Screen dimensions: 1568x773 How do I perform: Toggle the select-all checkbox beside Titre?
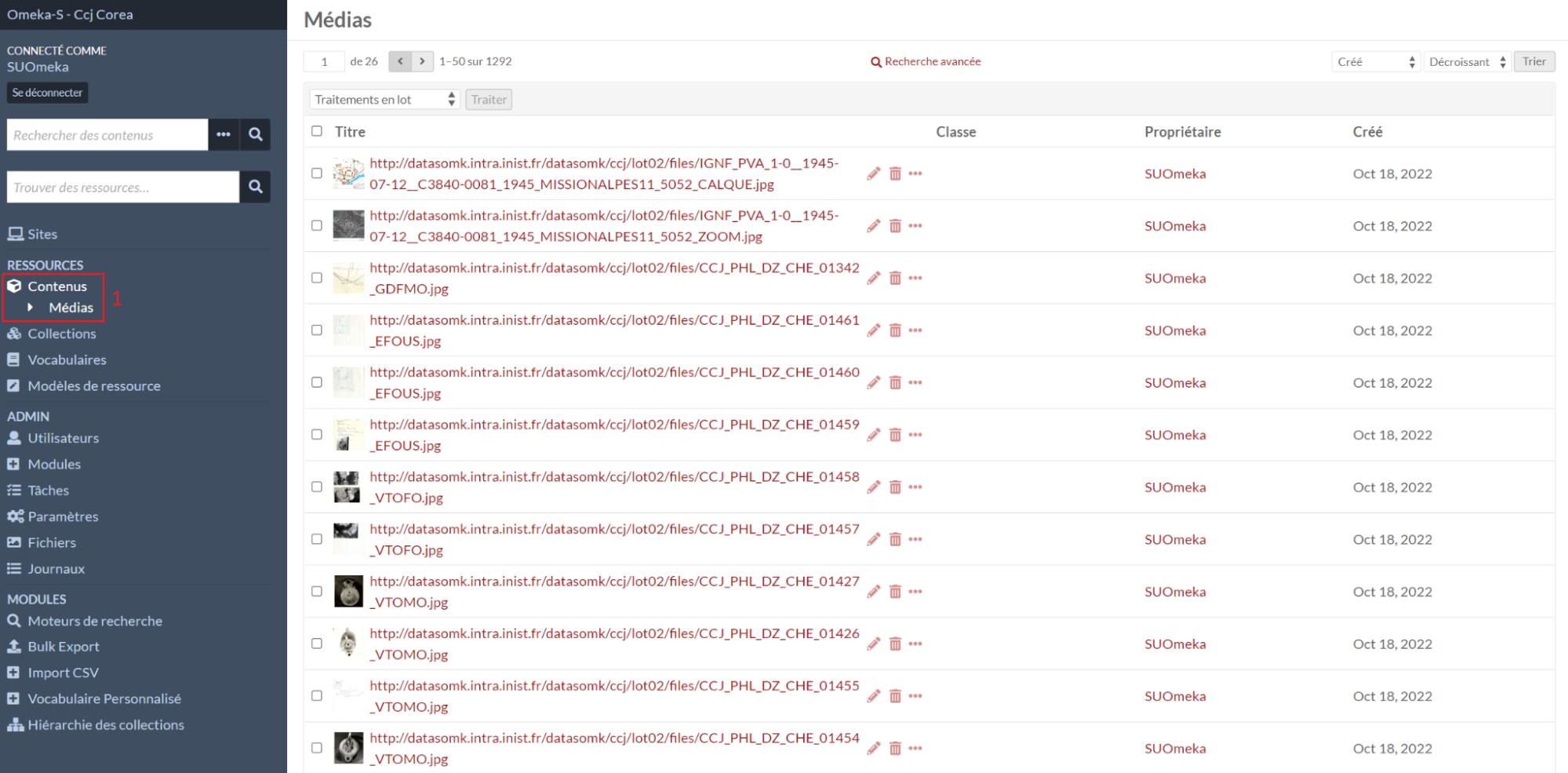click(317, 131)
